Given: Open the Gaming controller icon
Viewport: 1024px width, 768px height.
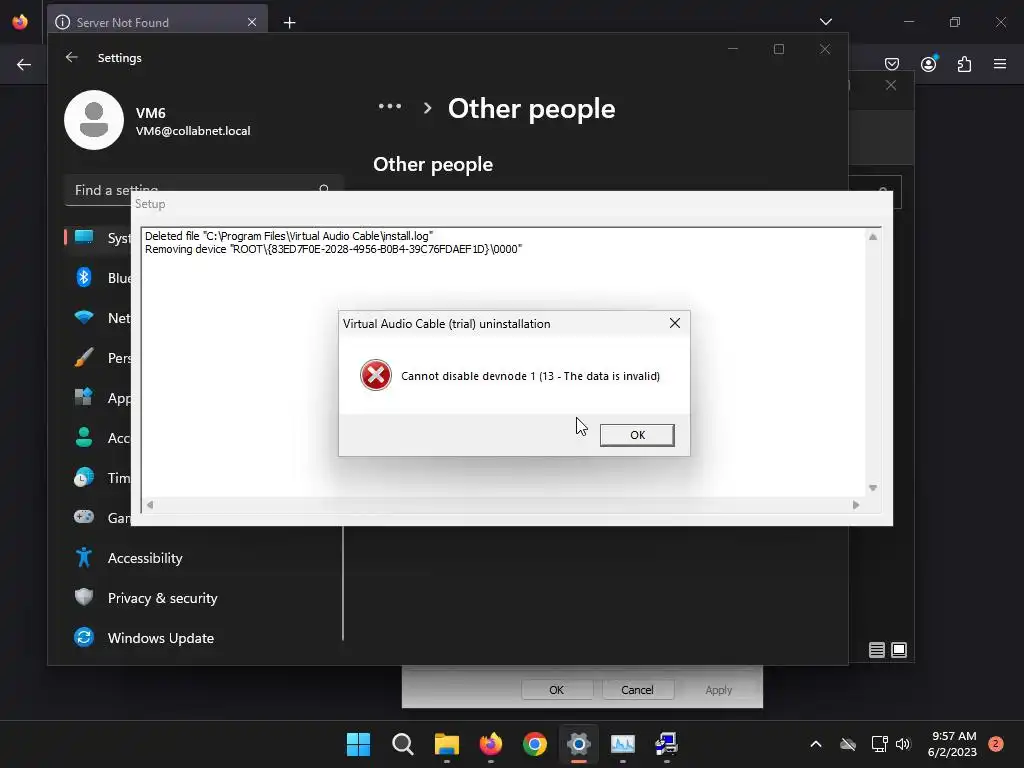Looking at the screenshot, I should (x=84, y=517).
